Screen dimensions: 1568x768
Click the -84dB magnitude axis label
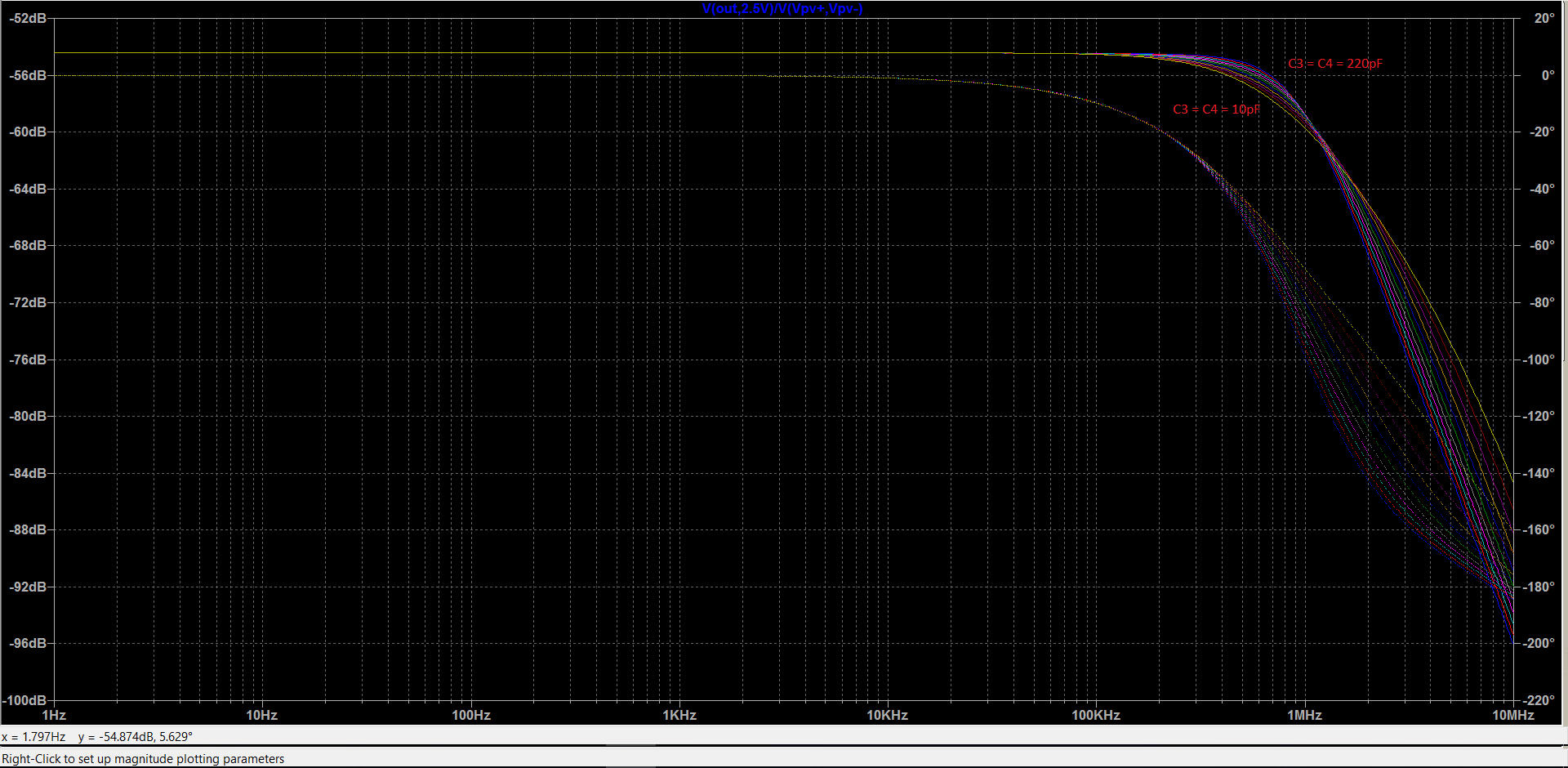coord(28,473)
